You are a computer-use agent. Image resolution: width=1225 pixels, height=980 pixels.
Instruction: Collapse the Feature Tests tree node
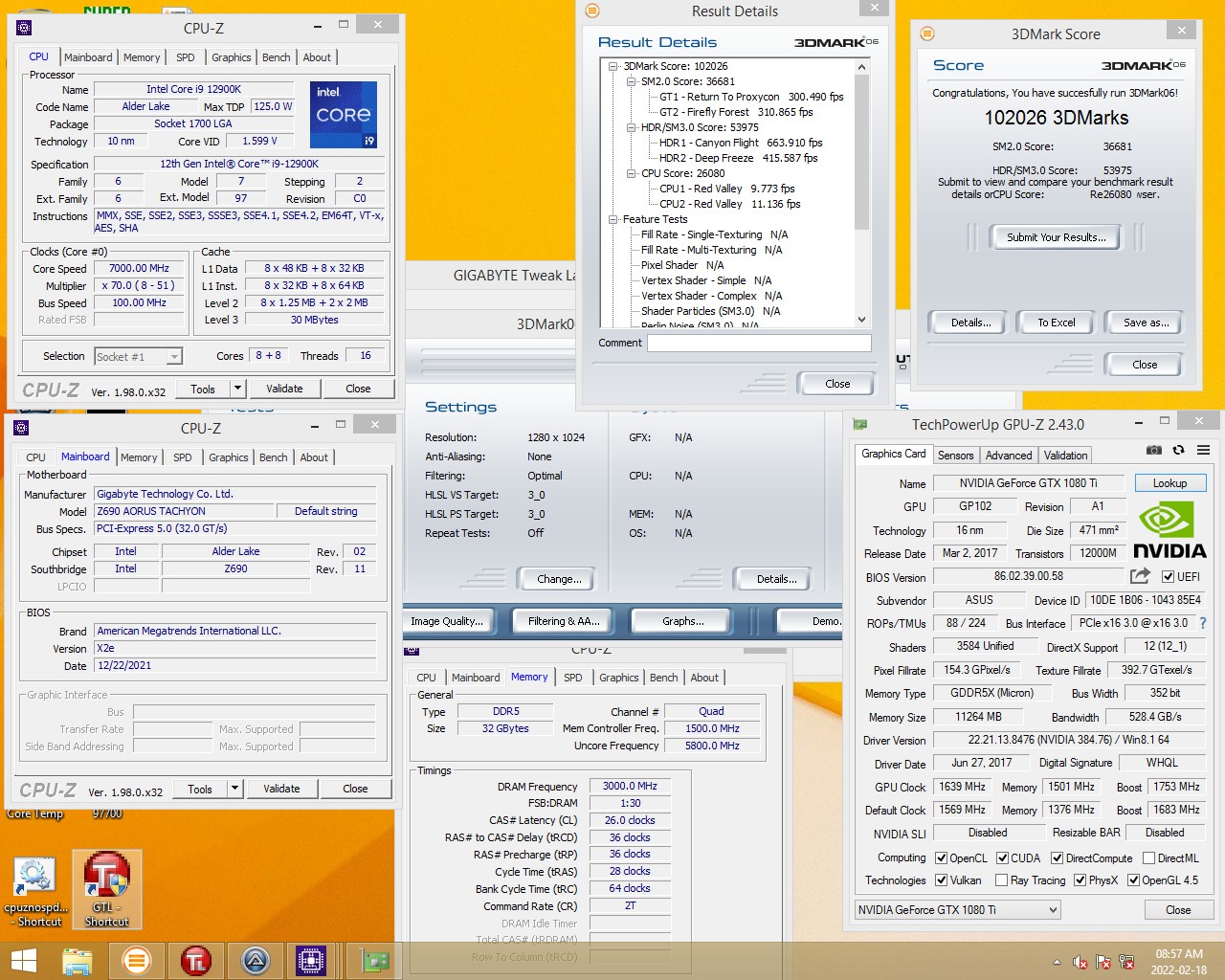click(x=612, y=219)
